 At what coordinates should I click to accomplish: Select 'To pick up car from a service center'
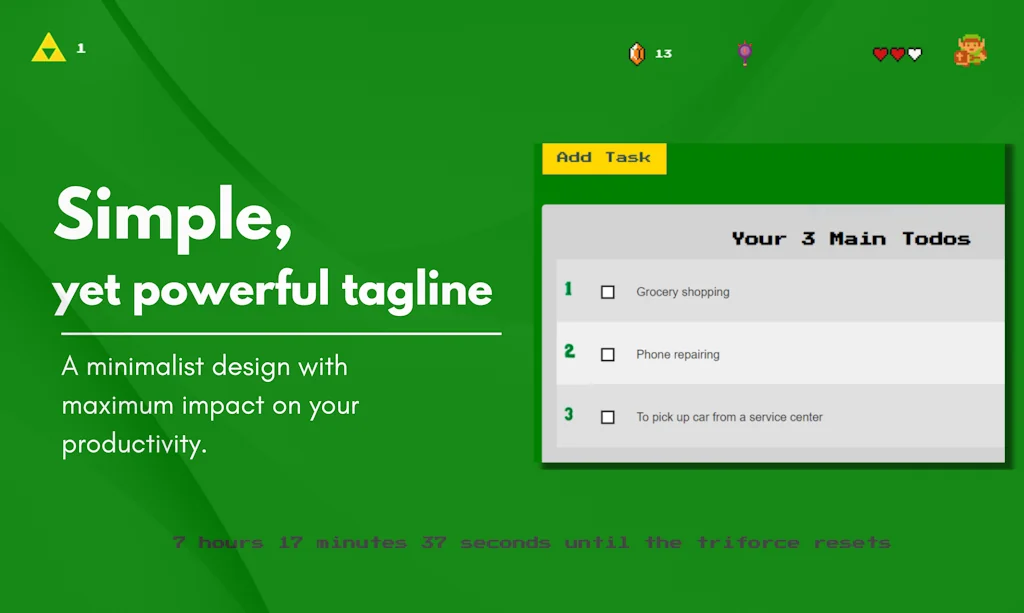pos(729,417)
